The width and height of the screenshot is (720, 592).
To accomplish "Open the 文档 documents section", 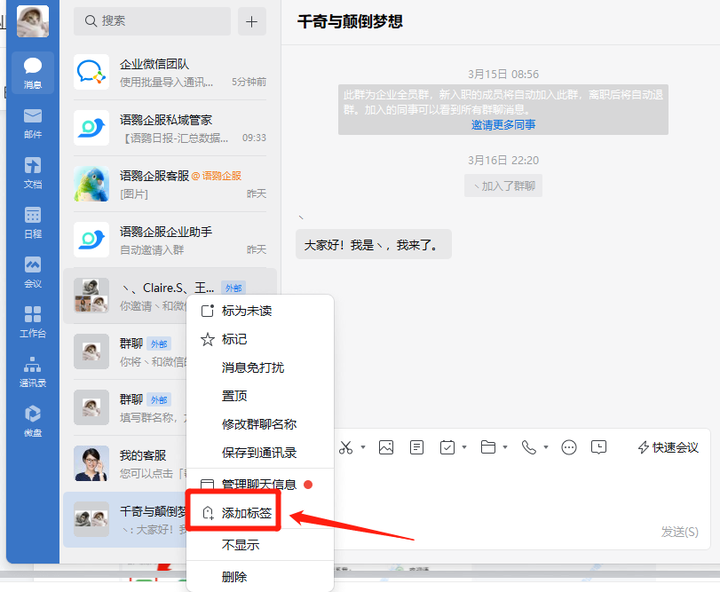I will [x=33, y=172].
